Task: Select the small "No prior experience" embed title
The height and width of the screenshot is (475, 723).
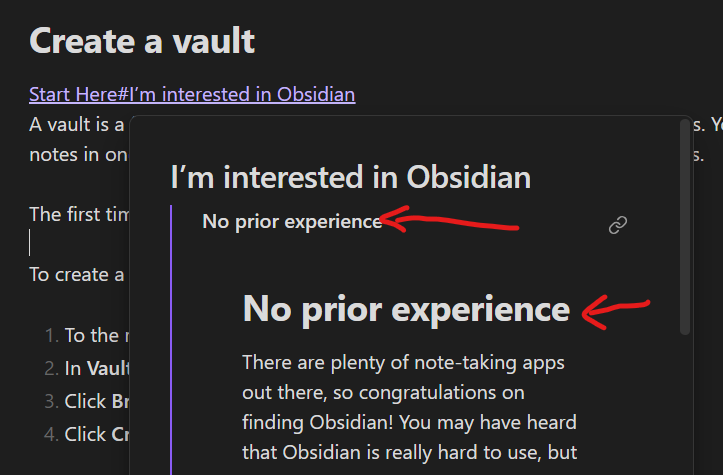Action: 292,222
